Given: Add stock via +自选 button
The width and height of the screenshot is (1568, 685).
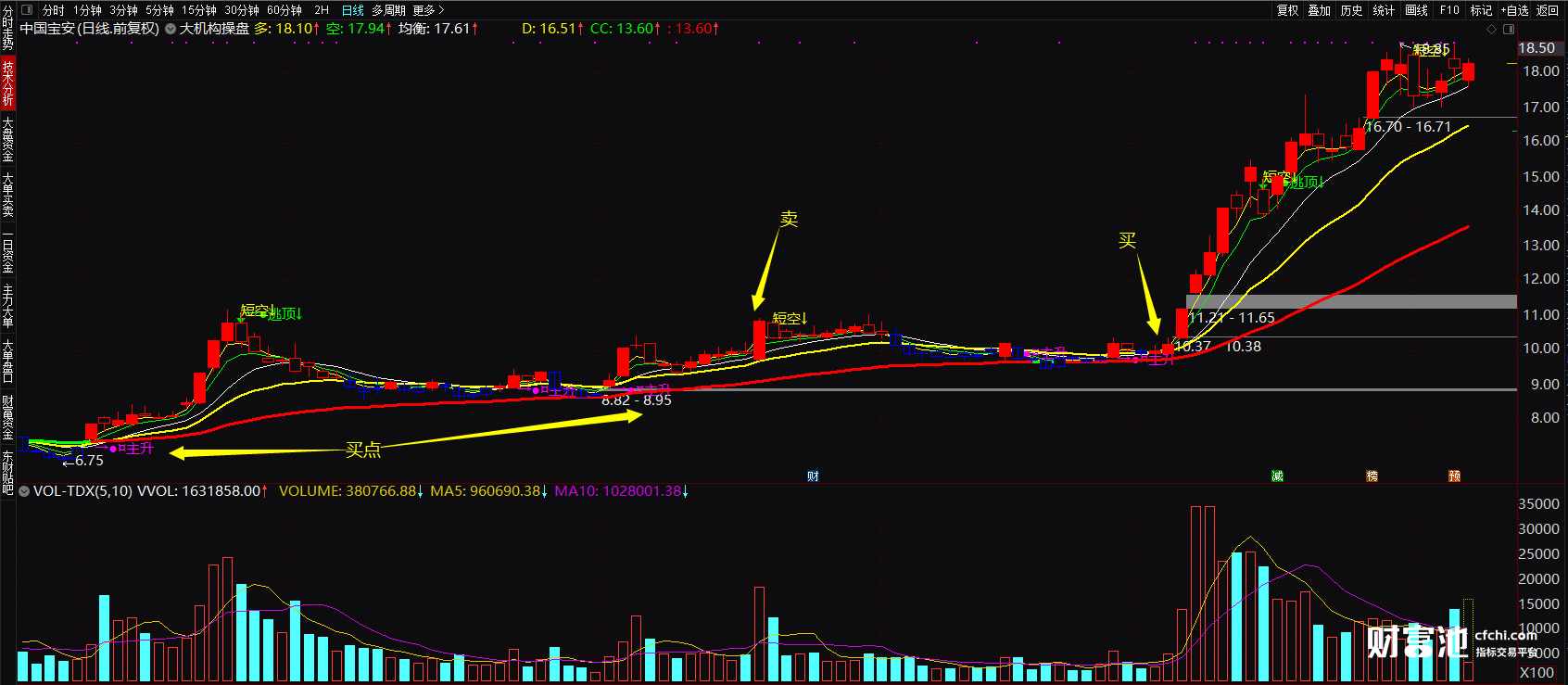Looking at the screenshot, I should [1514, 10].
